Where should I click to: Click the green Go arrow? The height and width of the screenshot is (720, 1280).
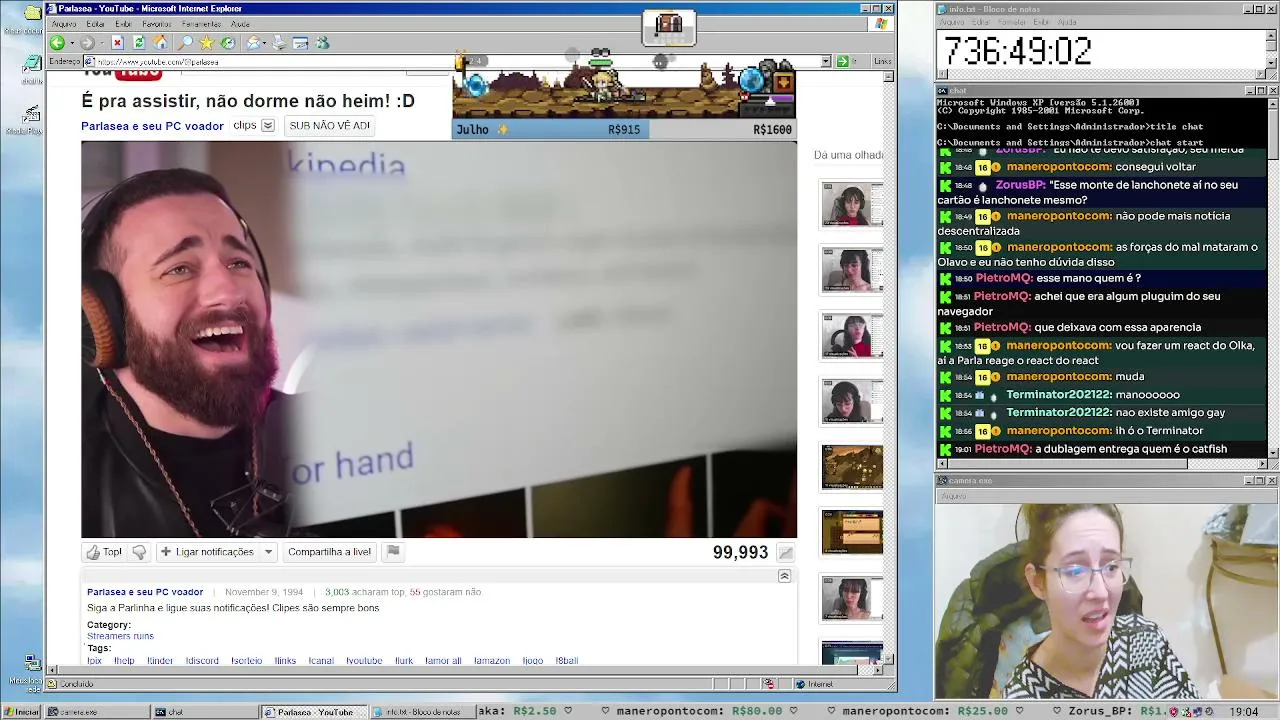tap(842, 61)
